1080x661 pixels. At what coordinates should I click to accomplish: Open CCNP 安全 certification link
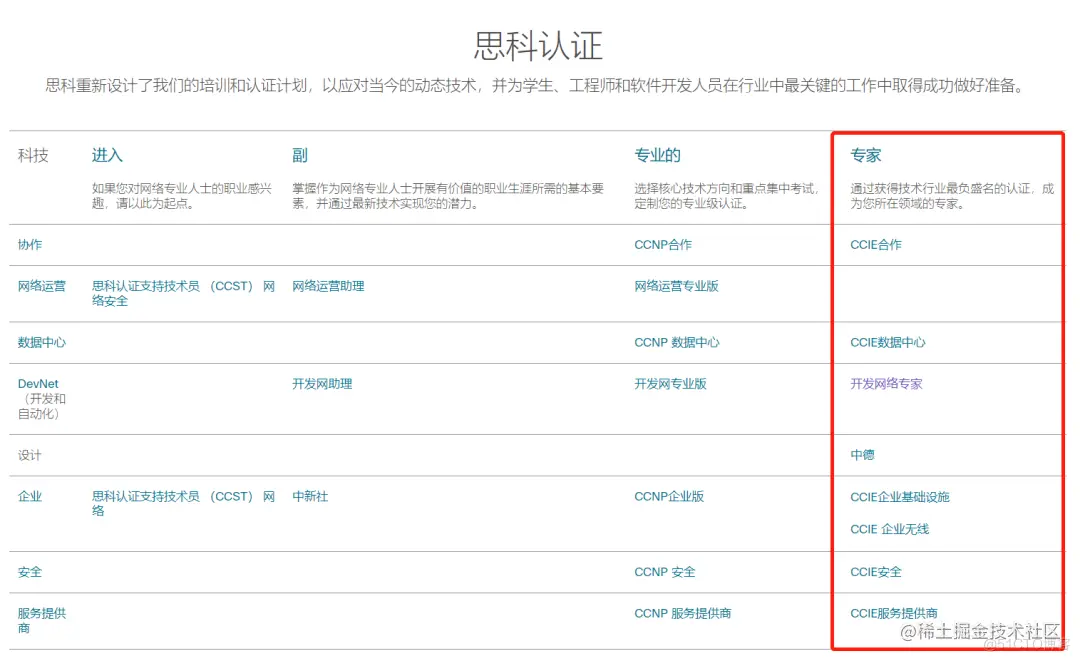[665, 573]
